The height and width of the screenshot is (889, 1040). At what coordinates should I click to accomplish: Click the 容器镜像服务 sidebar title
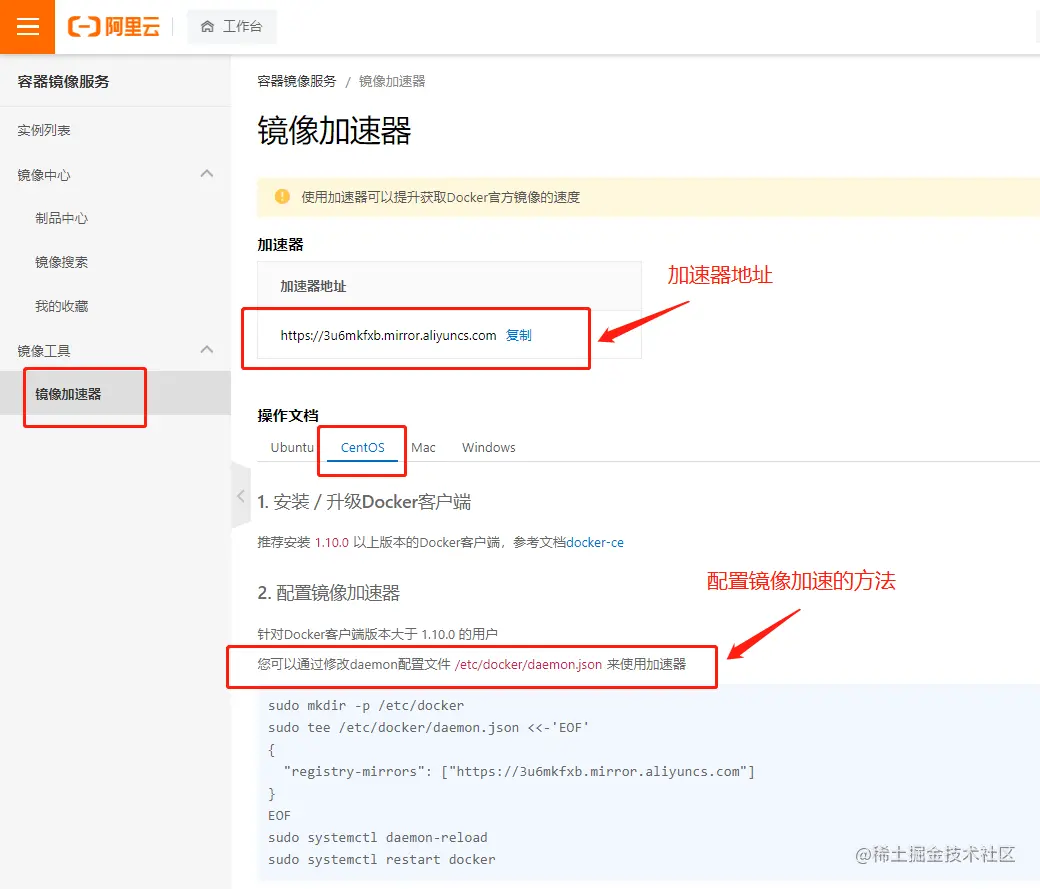pyautogui.click(x=63, y=81)
